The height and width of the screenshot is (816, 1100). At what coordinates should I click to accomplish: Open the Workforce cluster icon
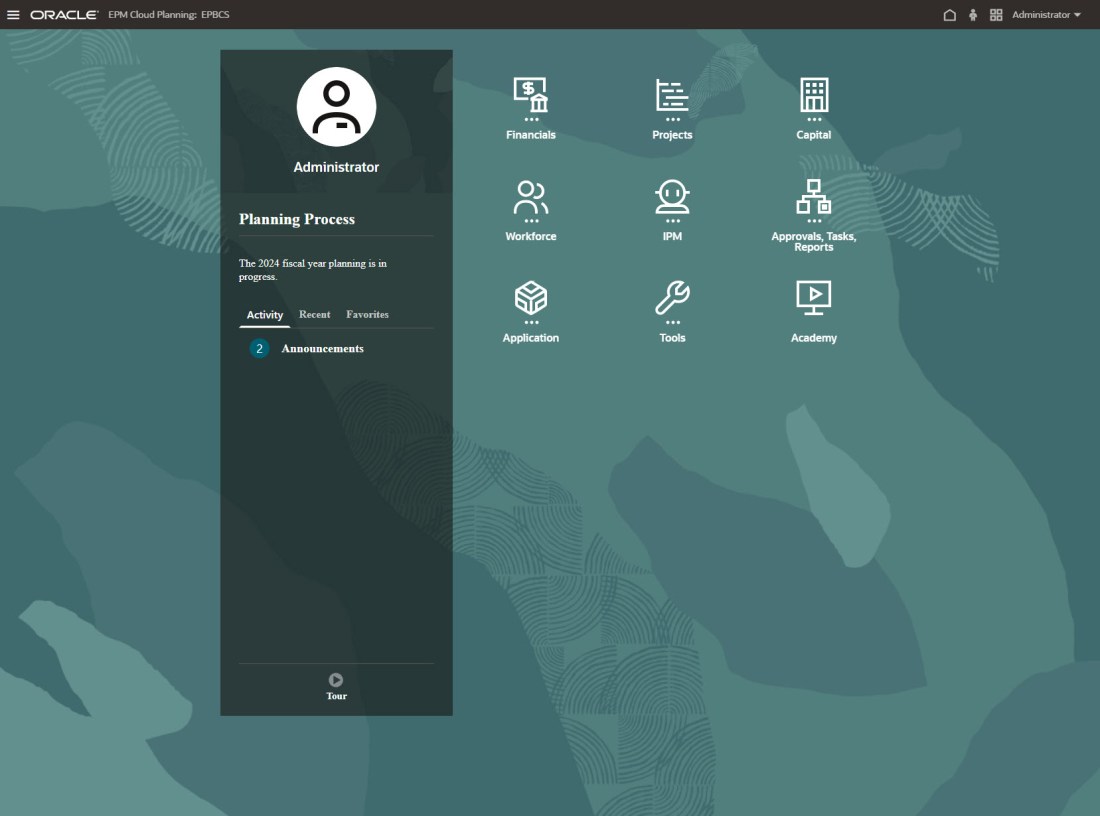[x=530, y=198]
